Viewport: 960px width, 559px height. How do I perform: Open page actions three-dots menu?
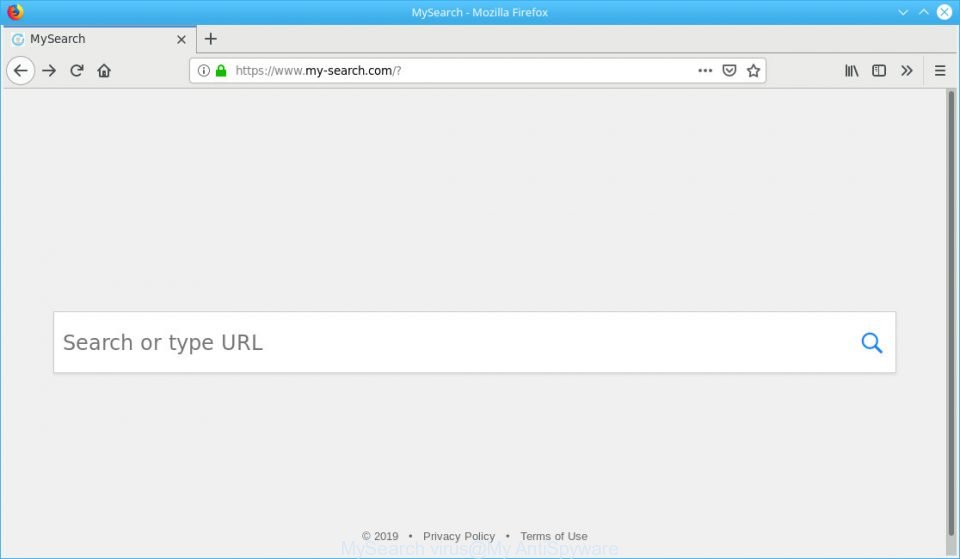pos(705,70)
